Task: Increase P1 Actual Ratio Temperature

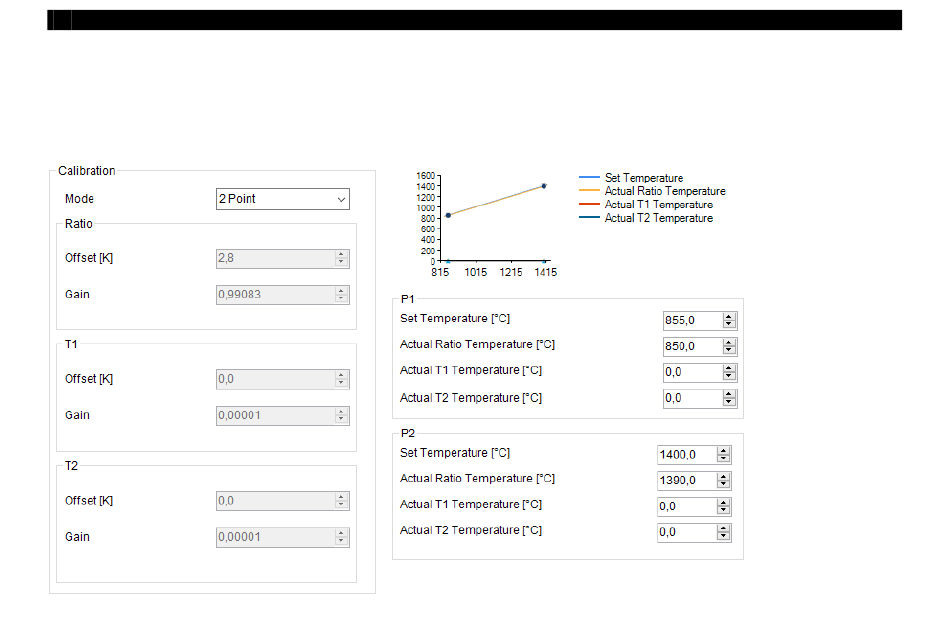Action: [729, 342]
